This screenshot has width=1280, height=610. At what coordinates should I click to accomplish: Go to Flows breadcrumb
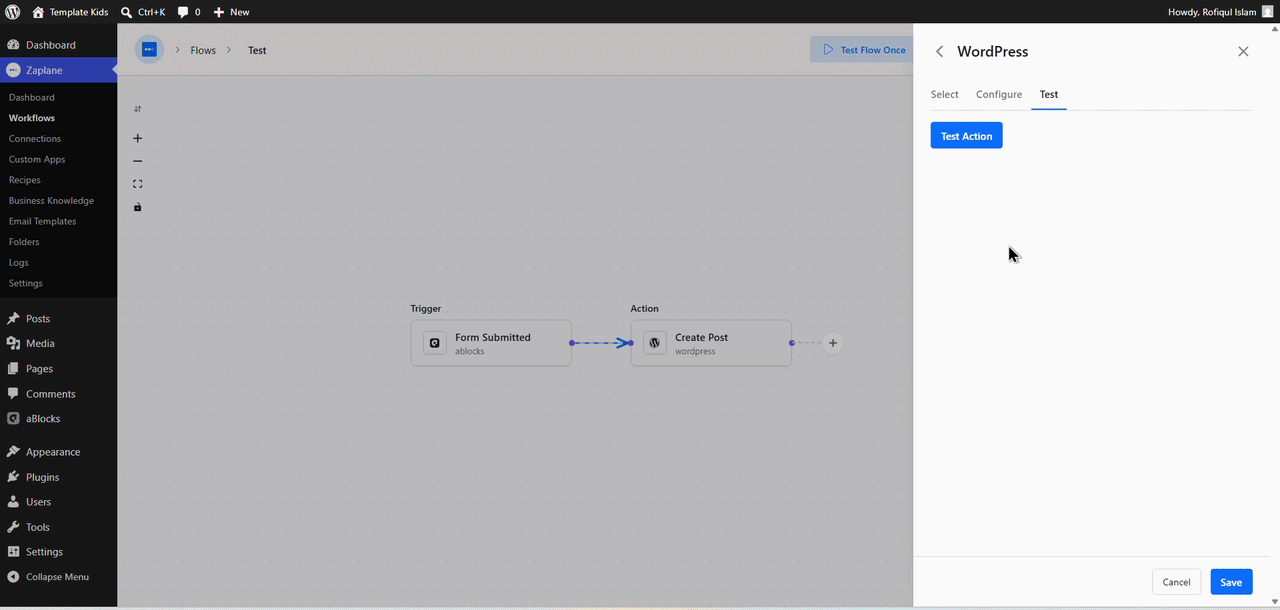pyautogui.click(x=203, y=50)
